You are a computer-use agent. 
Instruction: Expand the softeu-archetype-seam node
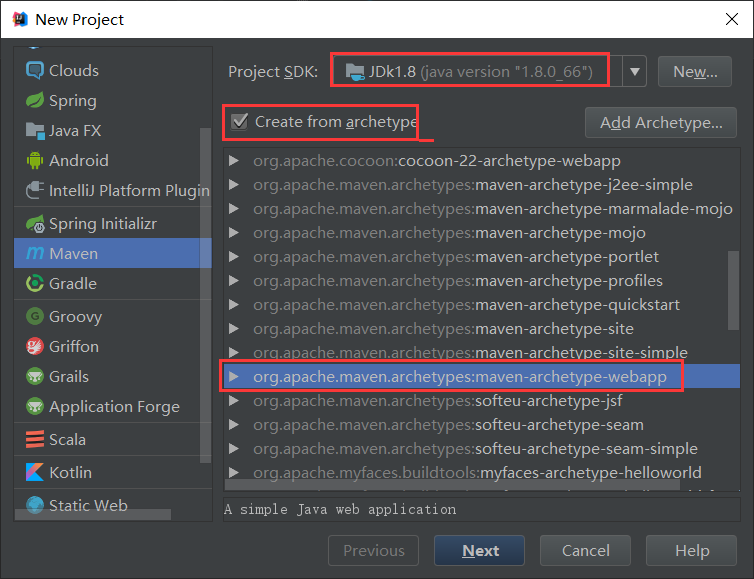coord(234,425)
